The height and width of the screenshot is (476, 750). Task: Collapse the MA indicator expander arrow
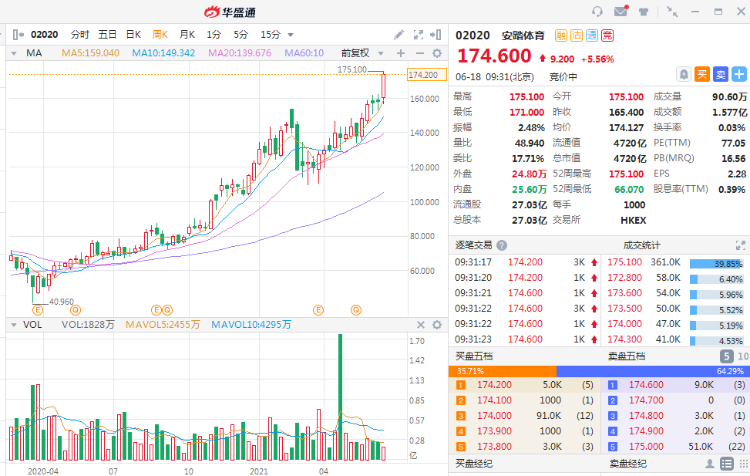13,53
